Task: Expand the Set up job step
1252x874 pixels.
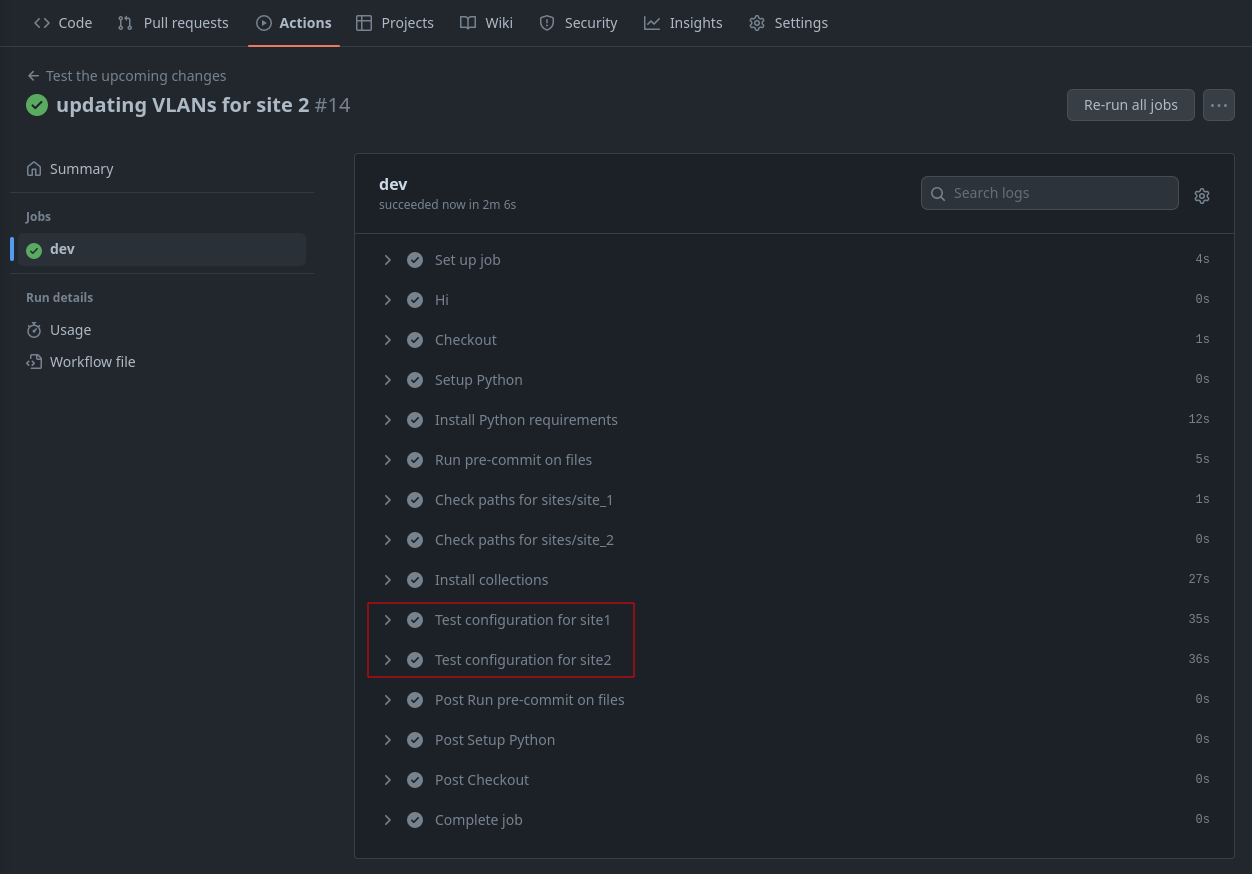Action: 388,260
